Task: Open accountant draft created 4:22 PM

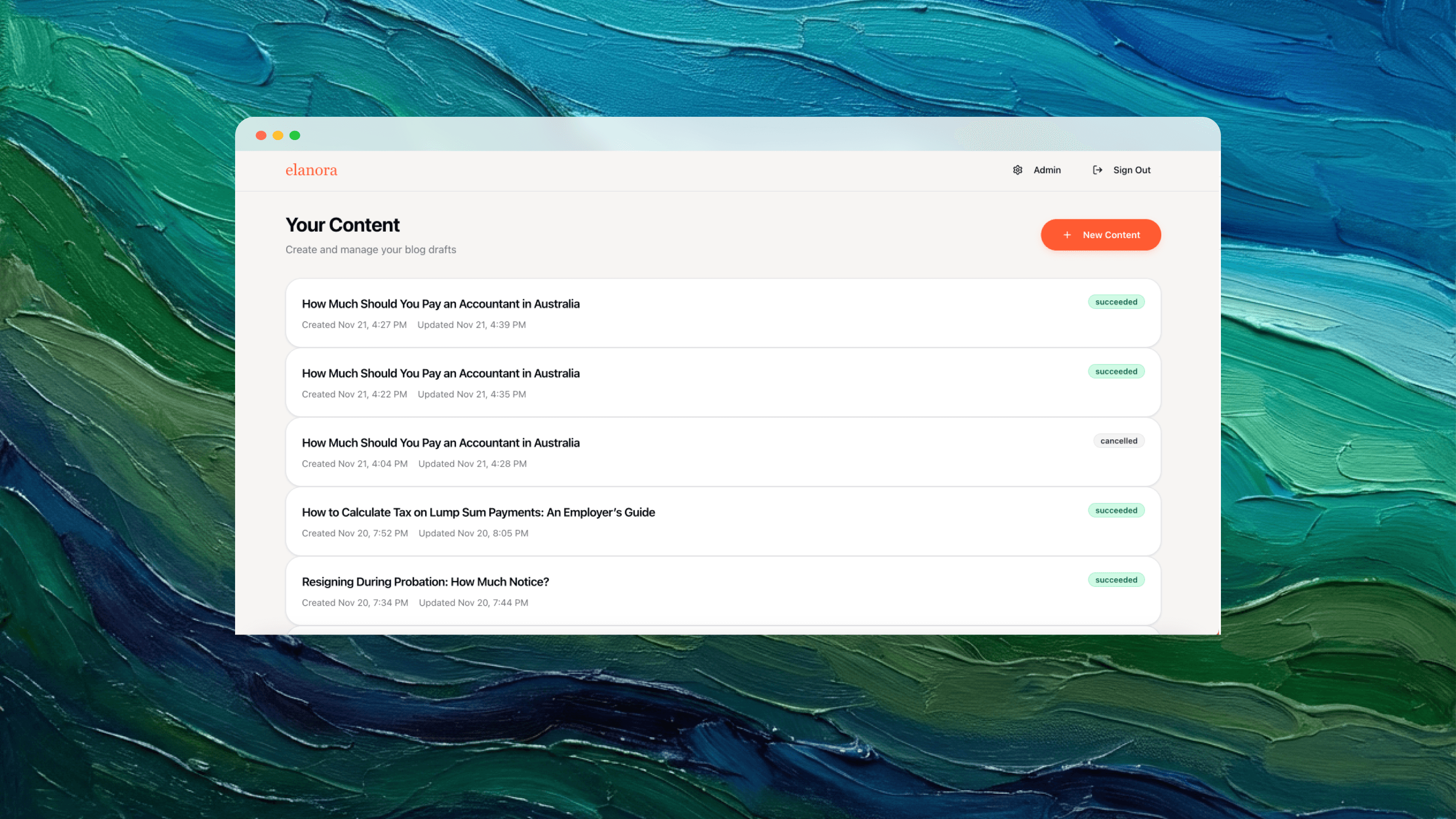Action: pyautogui.click(x=440, y=374)
